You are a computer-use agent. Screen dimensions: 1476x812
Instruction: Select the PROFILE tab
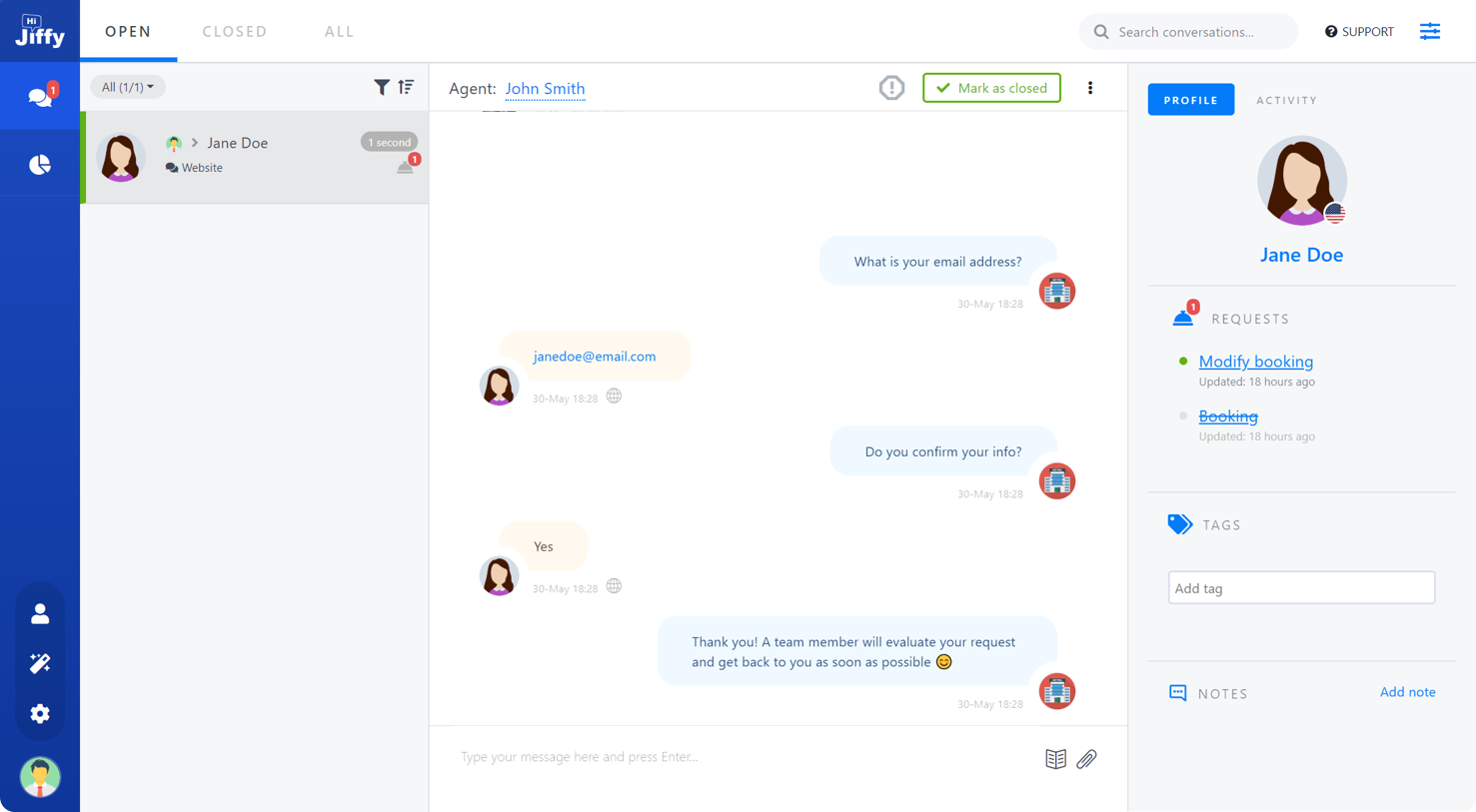click(x=1191, y=100)
